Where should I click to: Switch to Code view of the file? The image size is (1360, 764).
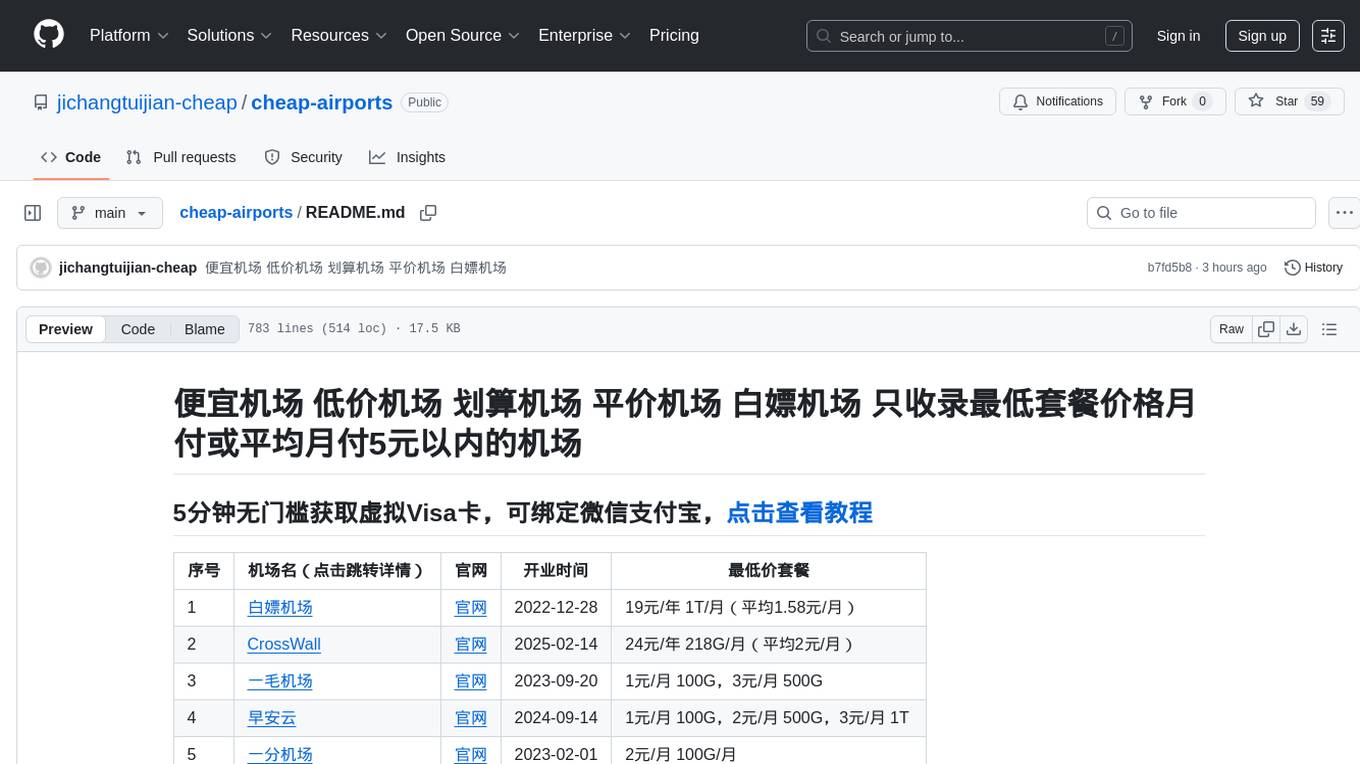(138, 329)
